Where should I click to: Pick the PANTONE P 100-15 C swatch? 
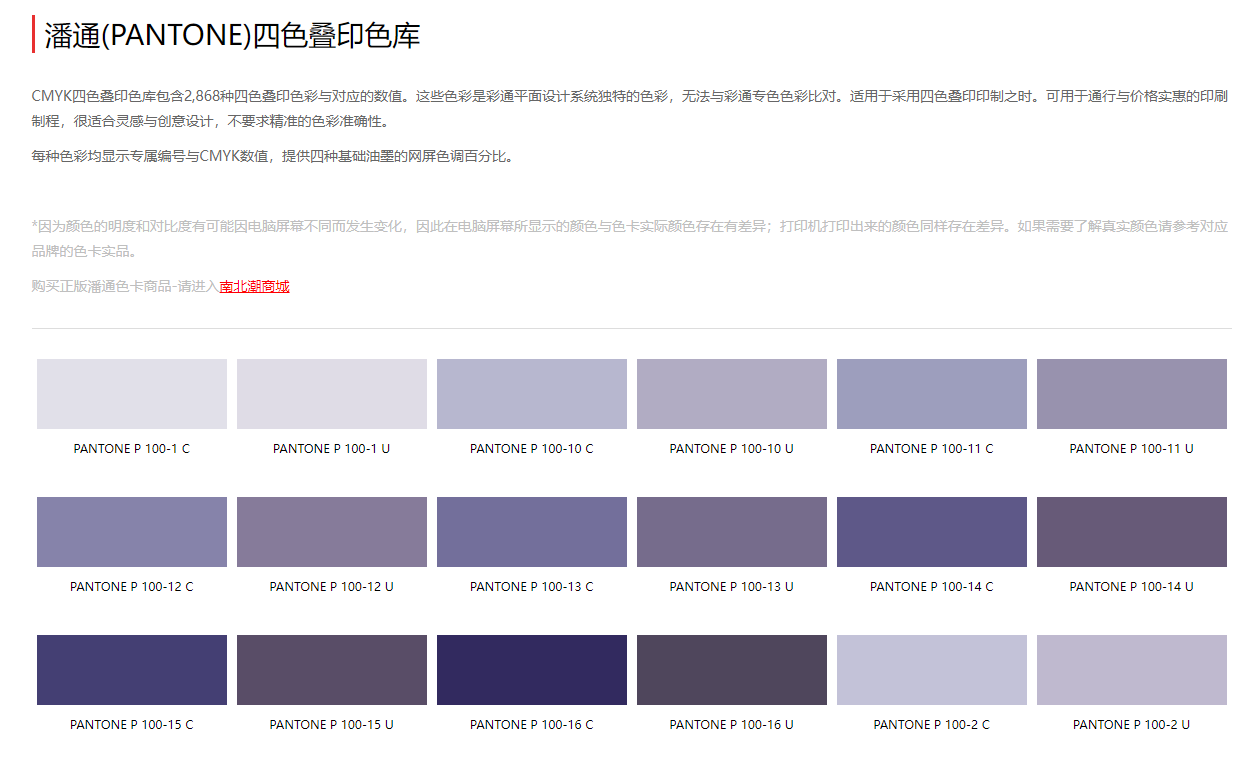132,670
